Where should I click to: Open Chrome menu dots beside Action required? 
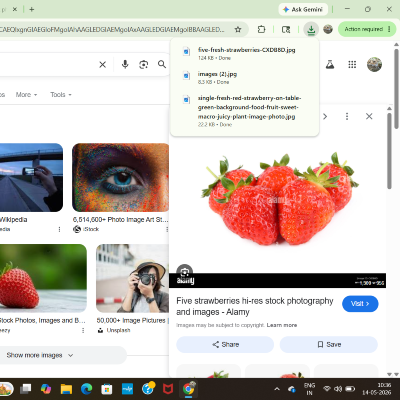[389, 29]
